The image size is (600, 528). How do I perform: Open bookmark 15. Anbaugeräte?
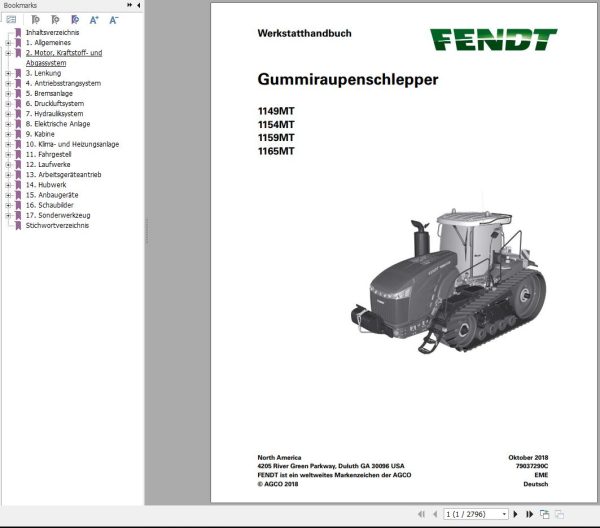click(52, 195)
